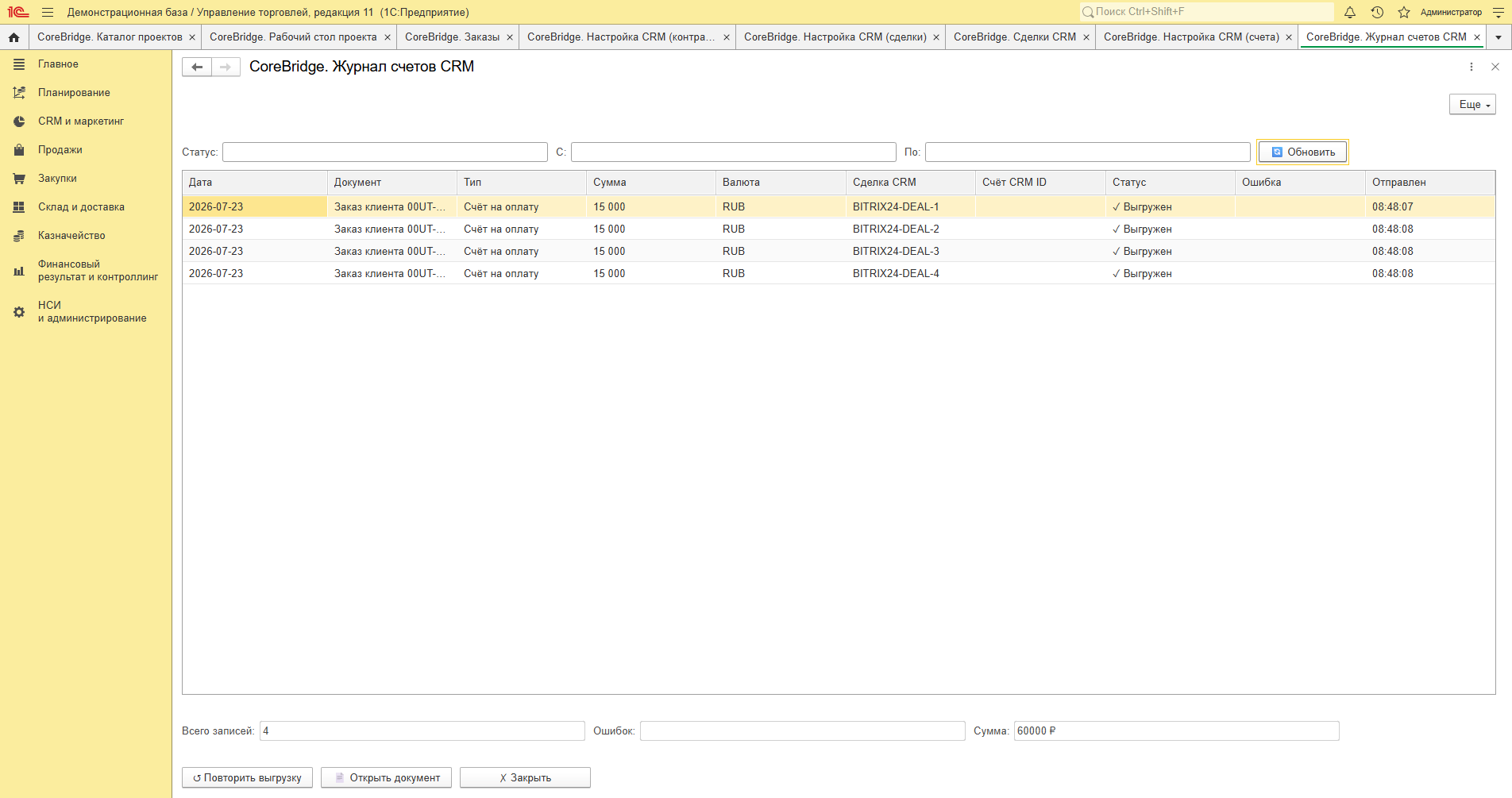Click Открыть документ button

point(386,778)
